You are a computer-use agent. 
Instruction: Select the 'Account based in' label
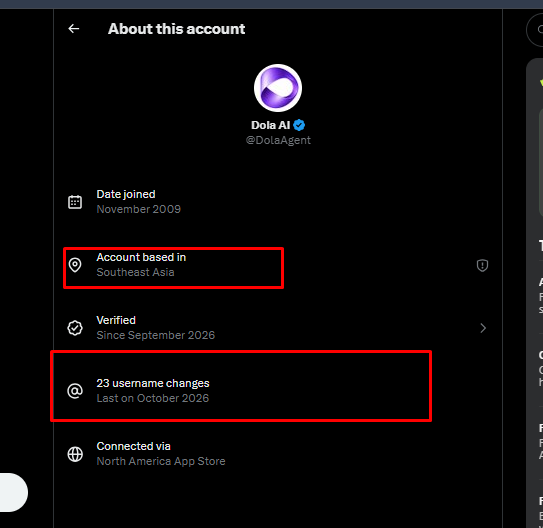pos(141,257)
